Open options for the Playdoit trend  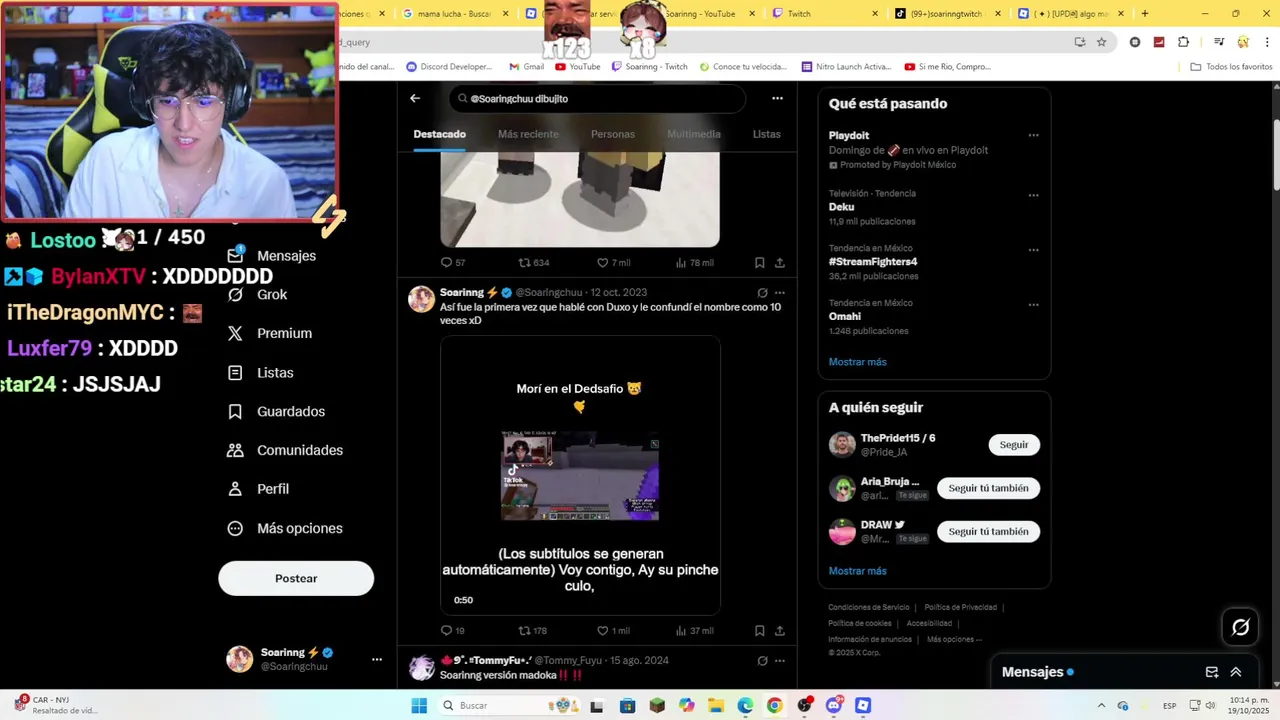click(x=1033, y=135)
